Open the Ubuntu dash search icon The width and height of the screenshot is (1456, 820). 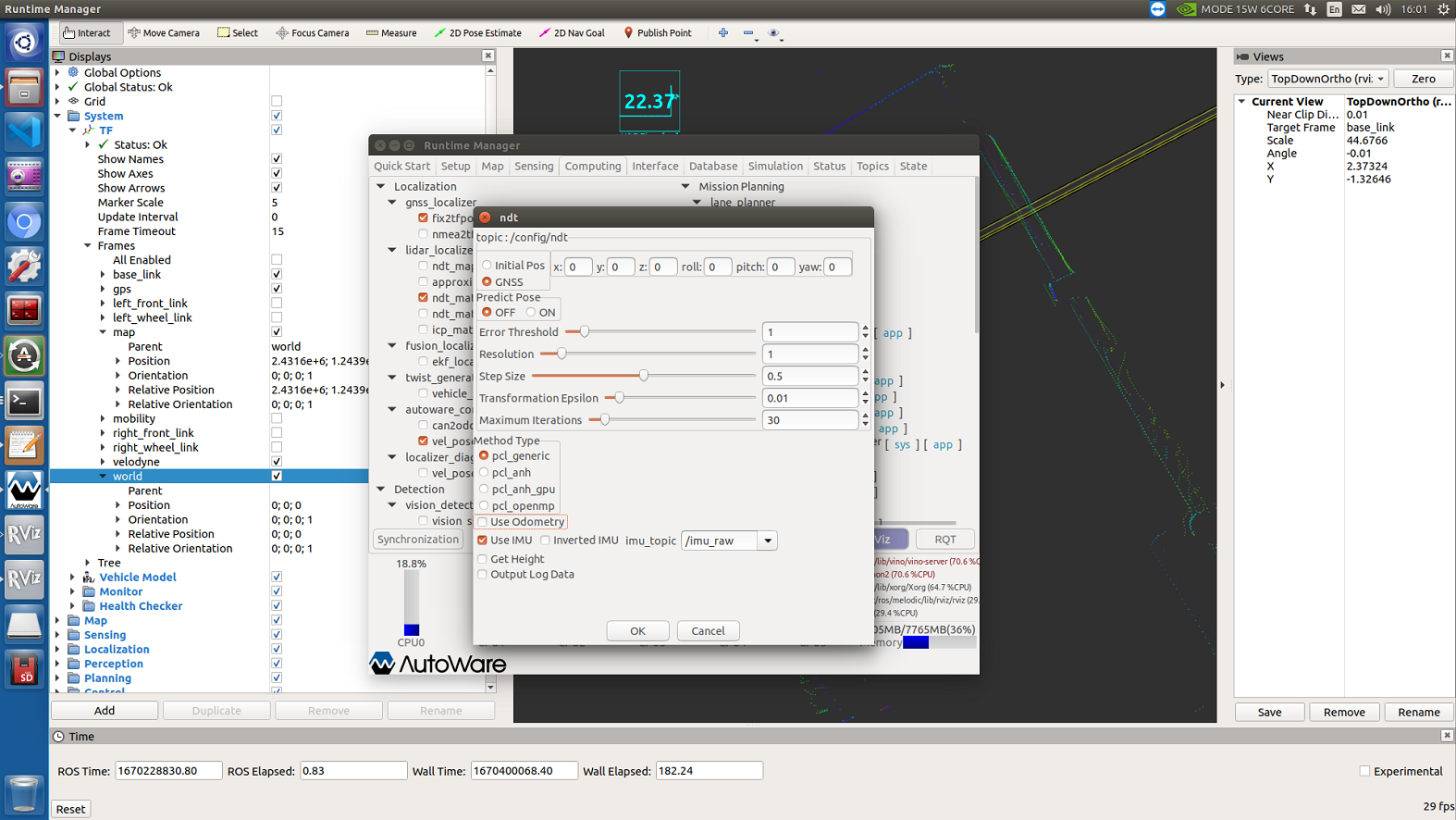coord(24,42)
